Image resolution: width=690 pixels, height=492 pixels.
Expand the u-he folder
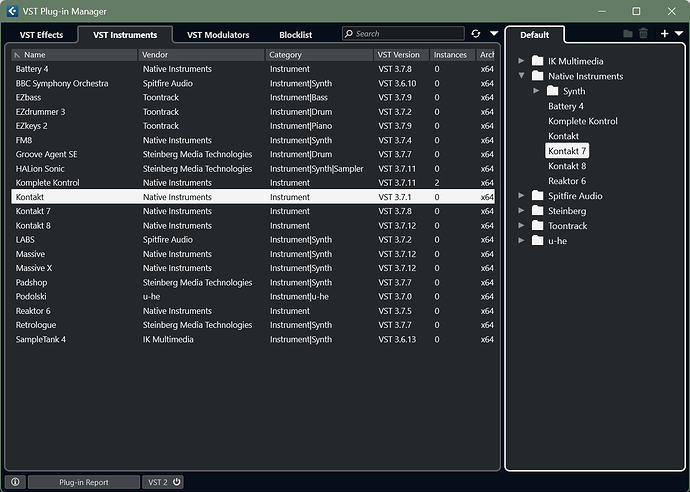tap(521, 240)
